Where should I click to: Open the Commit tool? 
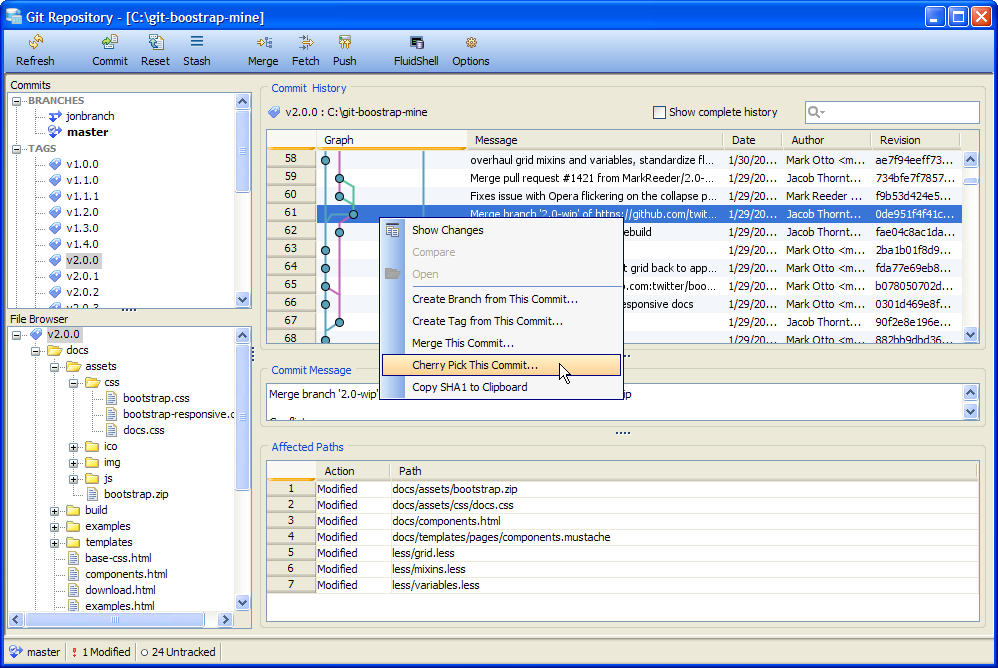pyautogui.click(x=109, y=50)
